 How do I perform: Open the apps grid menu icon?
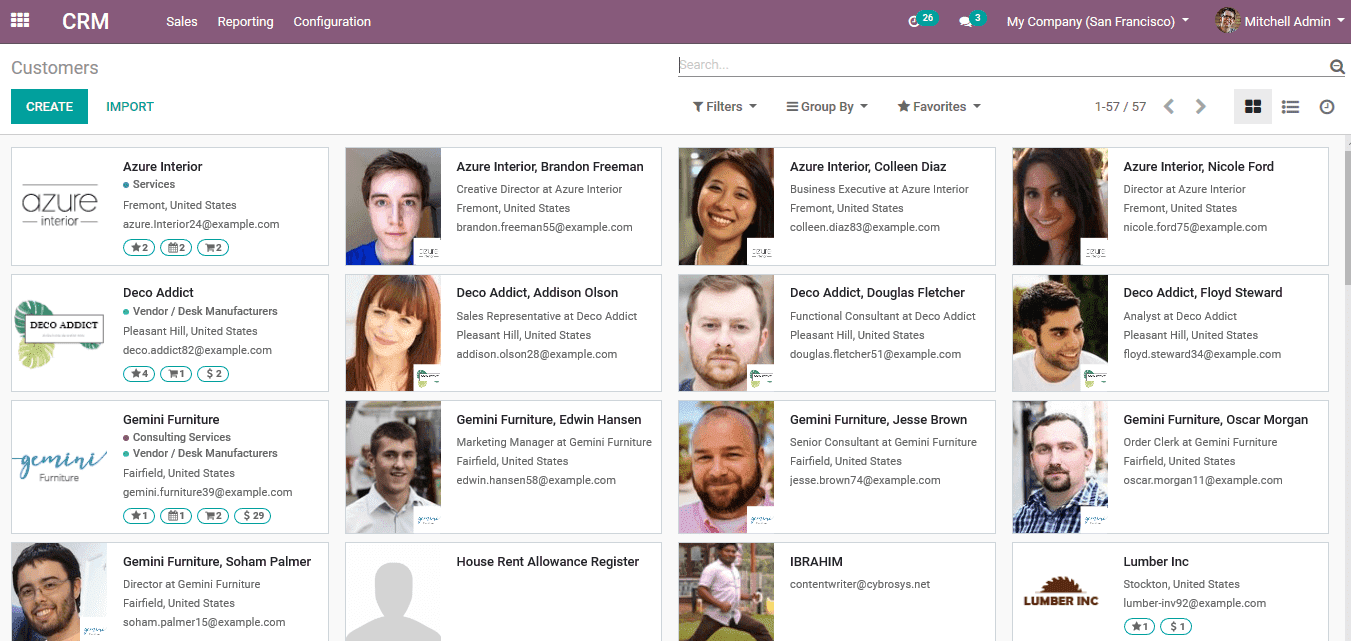(x=20, y=21)
